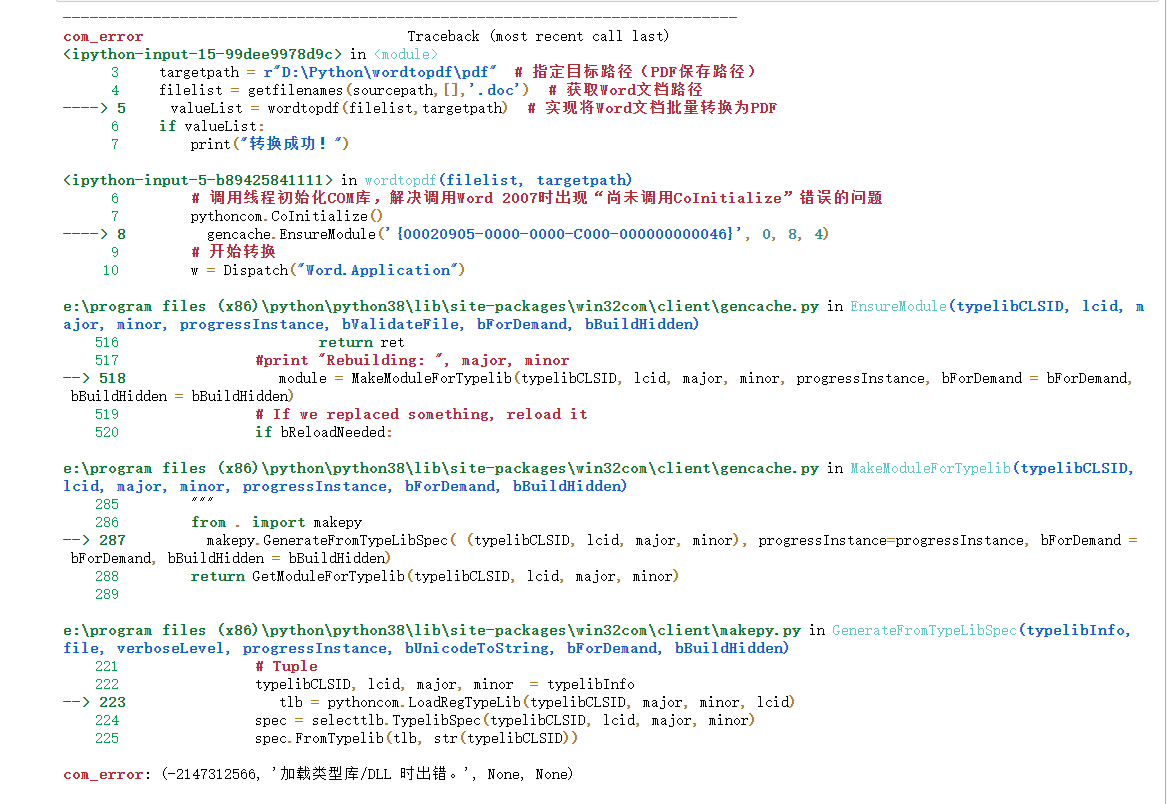Click 'tlb = pythoncom.LoadRegTypeLib' line 223

[537, 702]
